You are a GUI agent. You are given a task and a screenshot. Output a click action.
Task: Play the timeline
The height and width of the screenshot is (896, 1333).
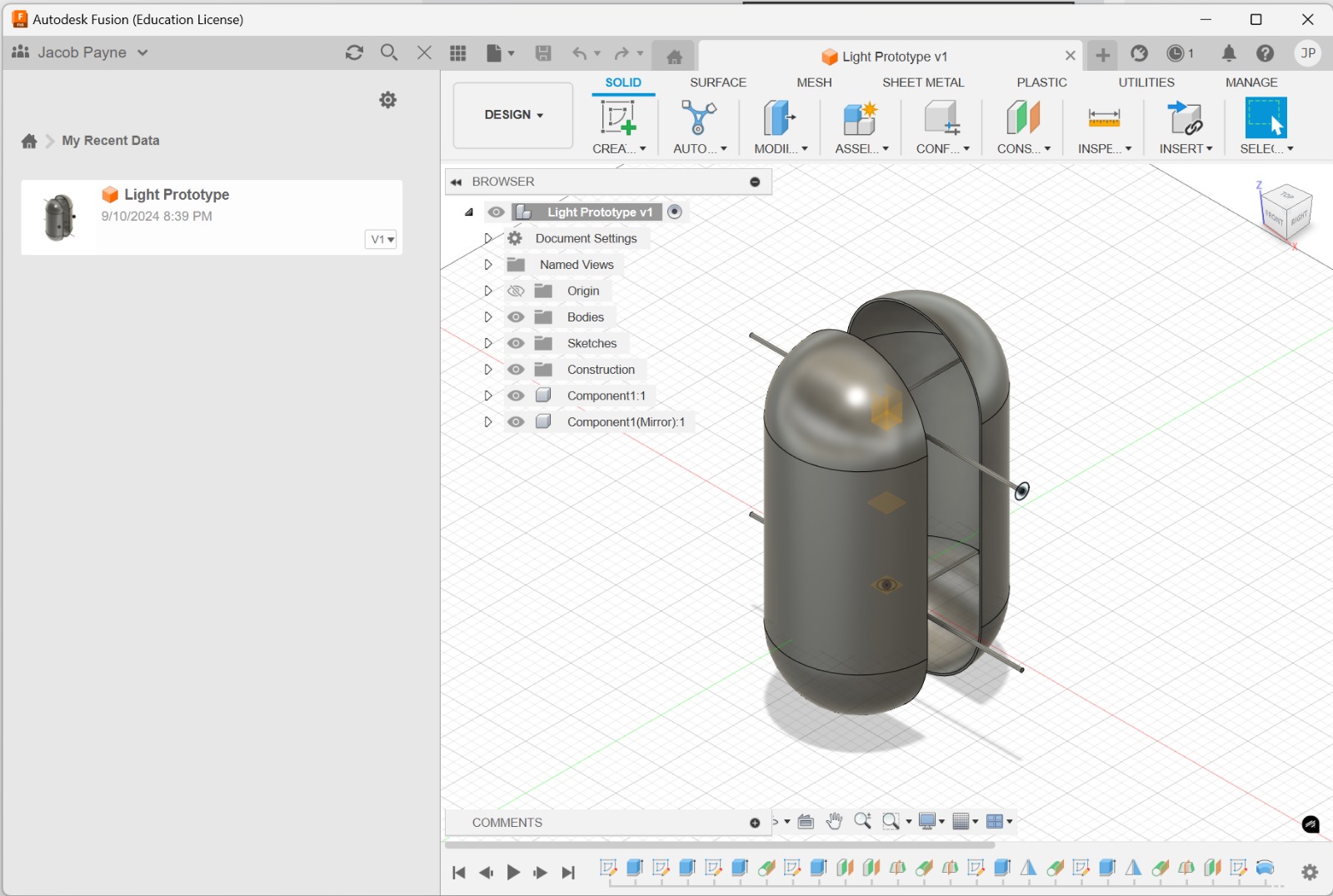[513, 873]
